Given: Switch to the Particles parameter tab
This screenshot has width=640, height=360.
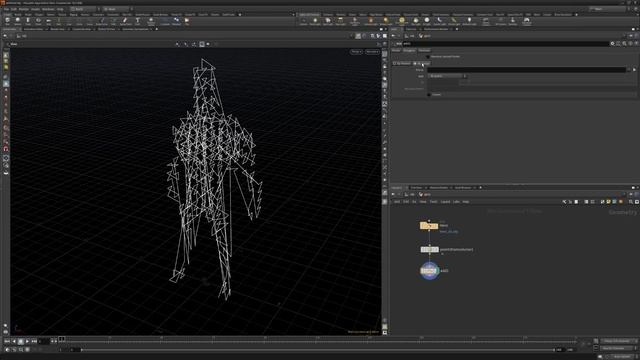Looking at the screenshot, I should pos(424,51).
